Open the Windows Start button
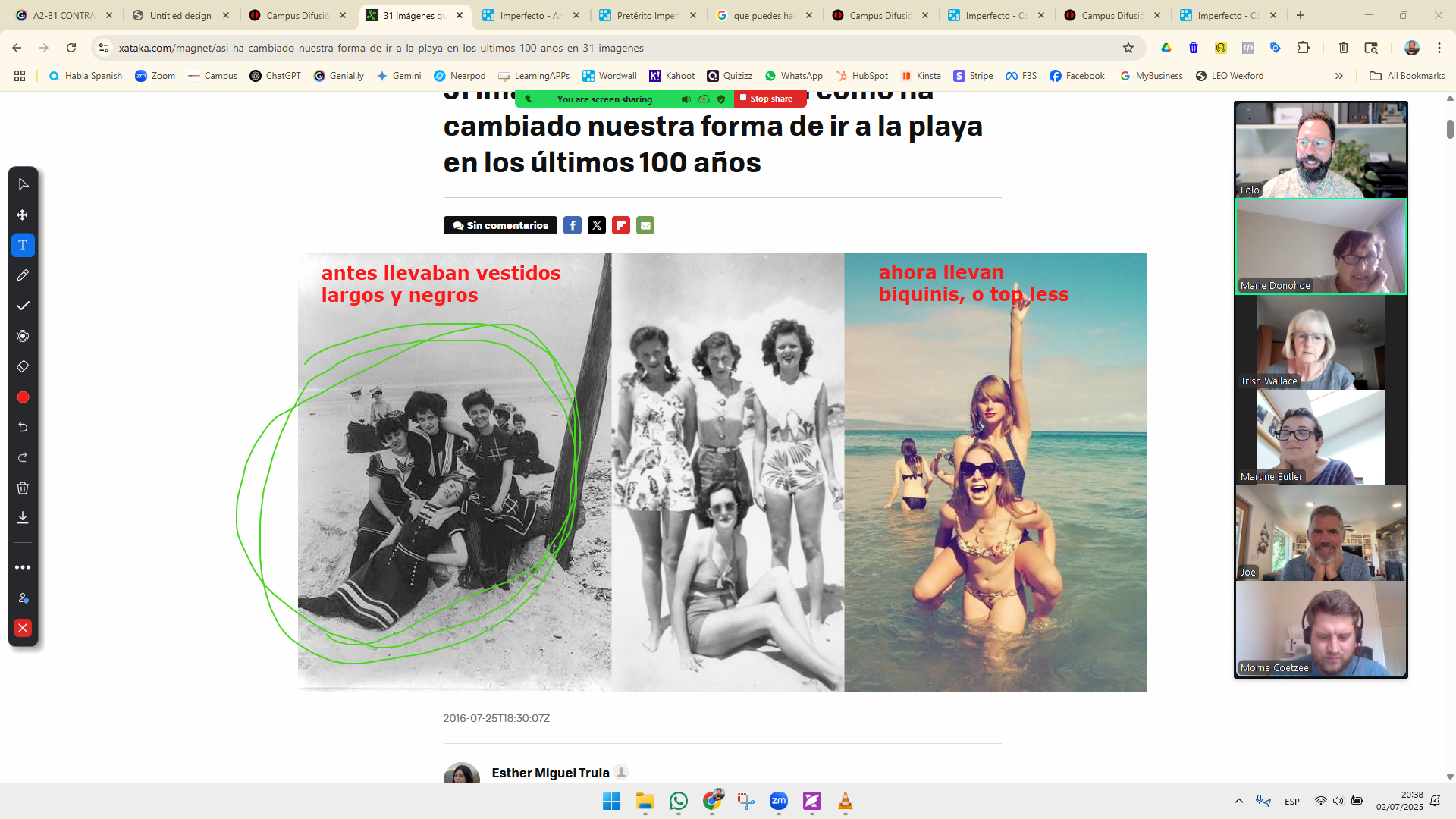1456x819 pixels. (611, 801)
